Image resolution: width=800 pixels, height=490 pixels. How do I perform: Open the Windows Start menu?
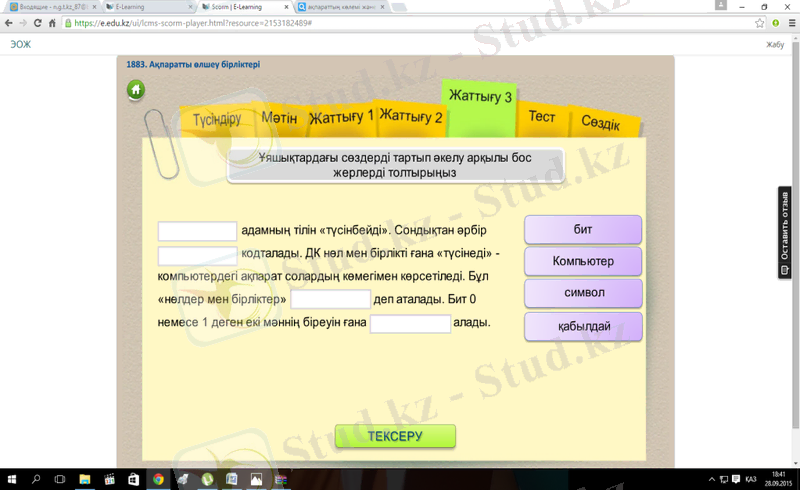point(11,480)
